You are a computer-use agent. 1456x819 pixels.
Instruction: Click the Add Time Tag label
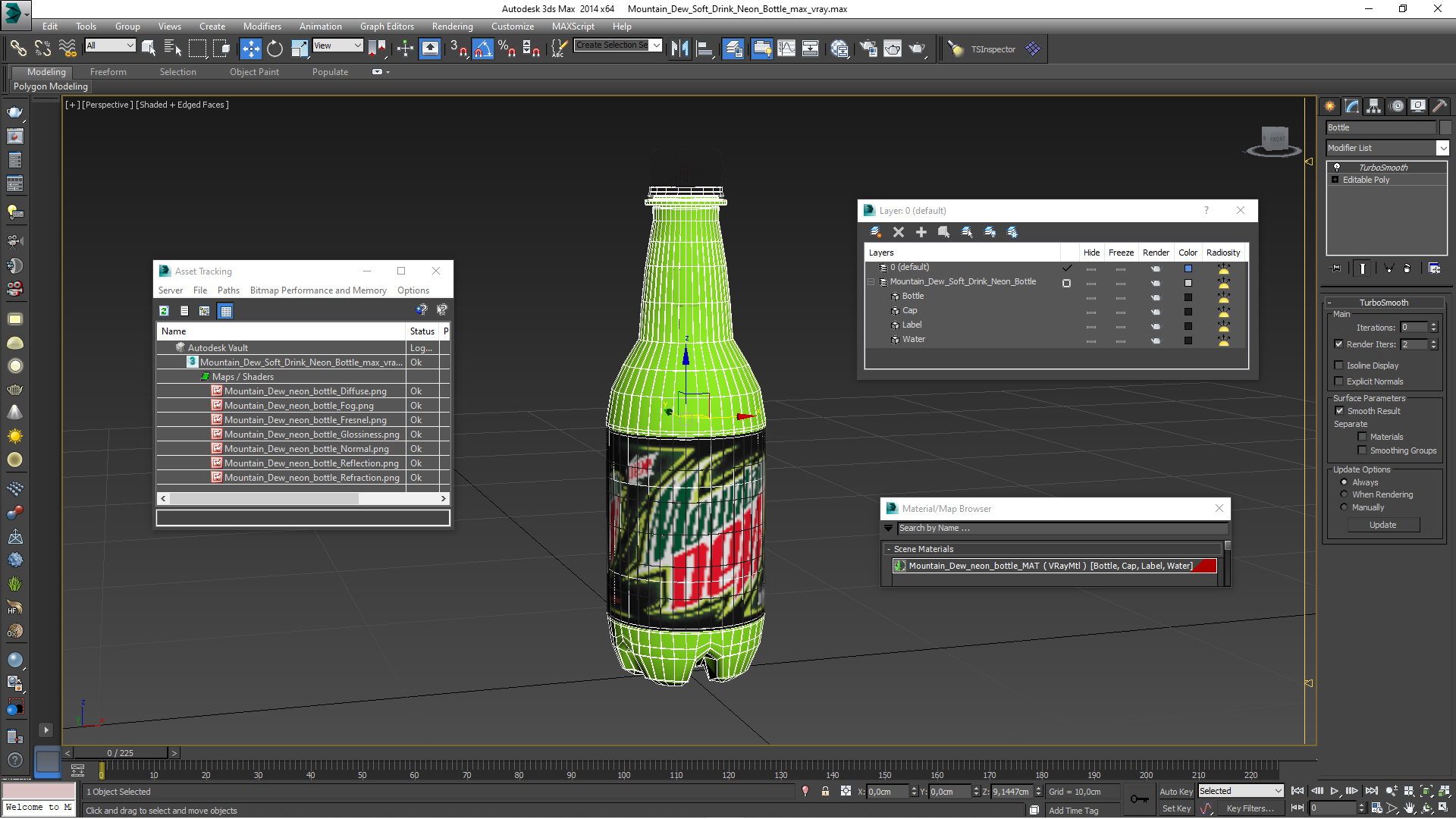pos(1073,811)
